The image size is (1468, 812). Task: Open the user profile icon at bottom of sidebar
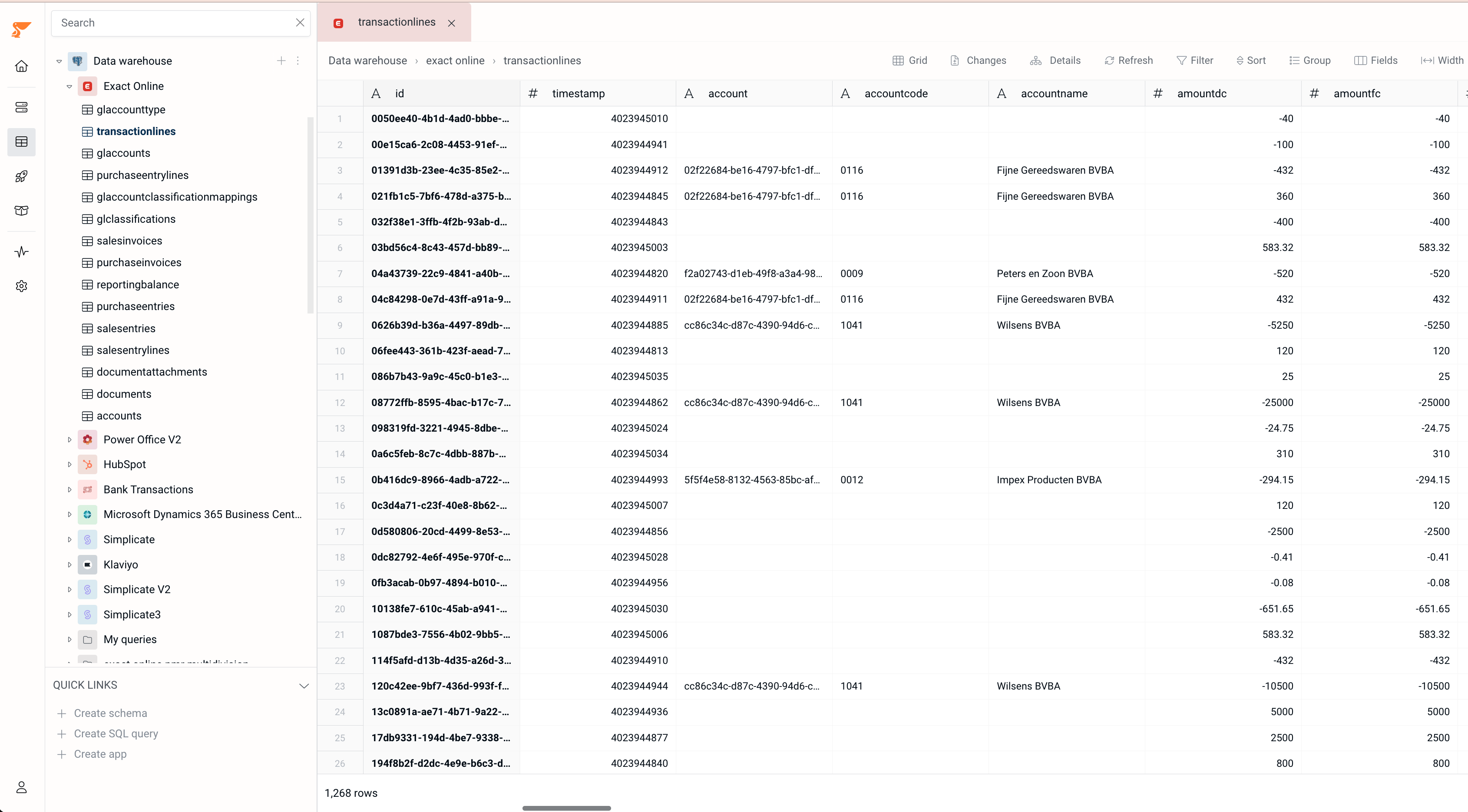pos(22,787)
